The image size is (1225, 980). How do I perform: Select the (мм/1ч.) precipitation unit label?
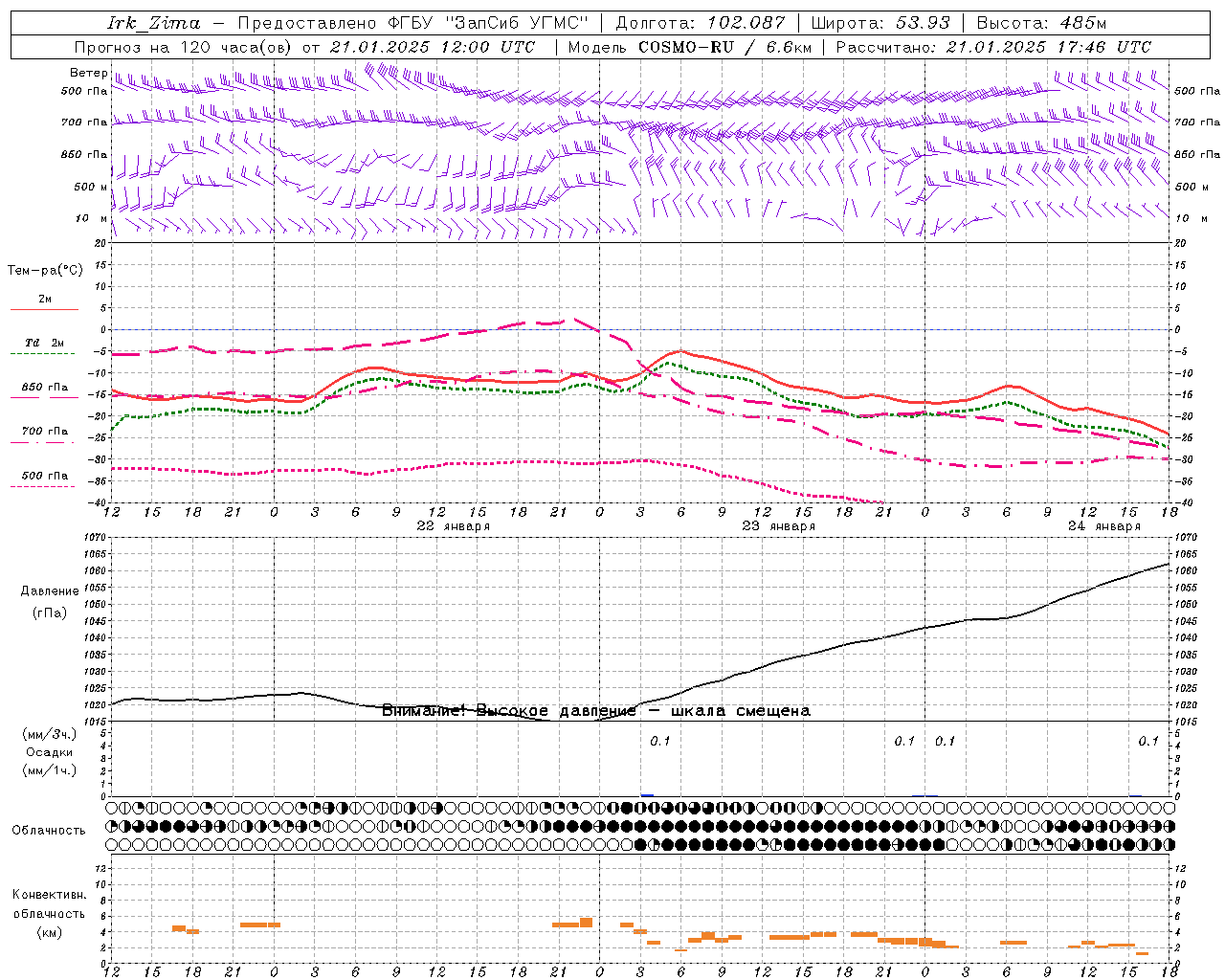[49, 770]
